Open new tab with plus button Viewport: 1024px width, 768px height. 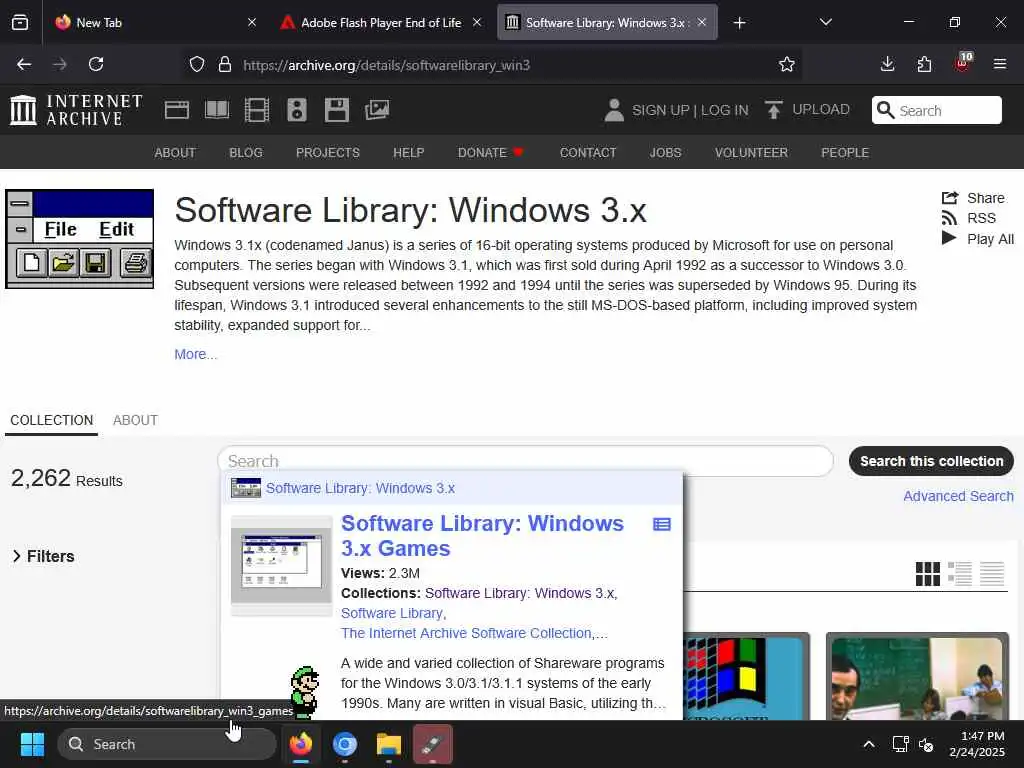(739, 22)
